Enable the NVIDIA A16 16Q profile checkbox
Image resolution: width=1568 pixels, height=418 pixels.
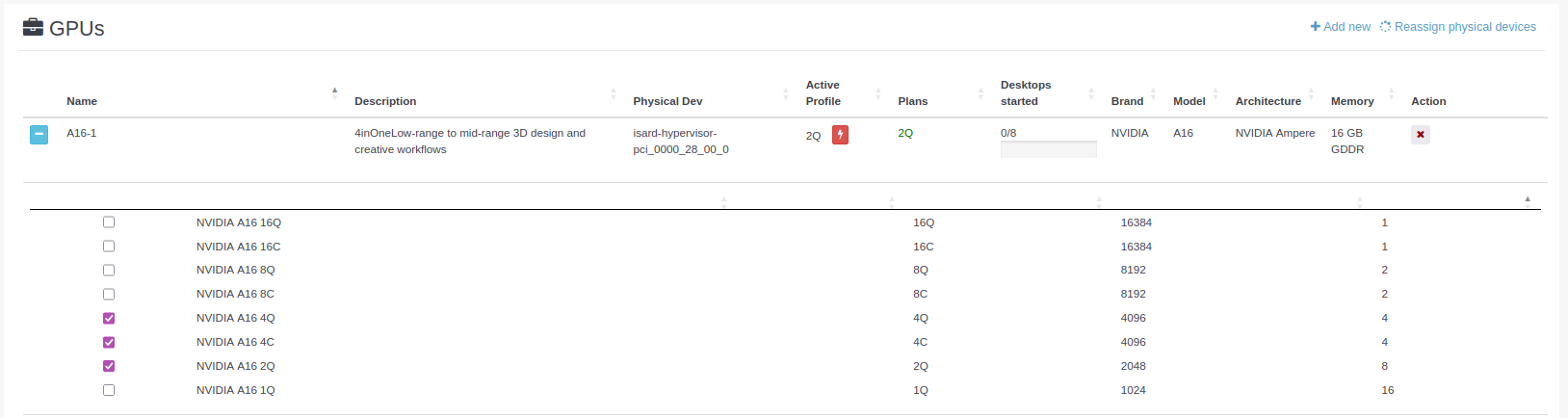click(109, 222)
